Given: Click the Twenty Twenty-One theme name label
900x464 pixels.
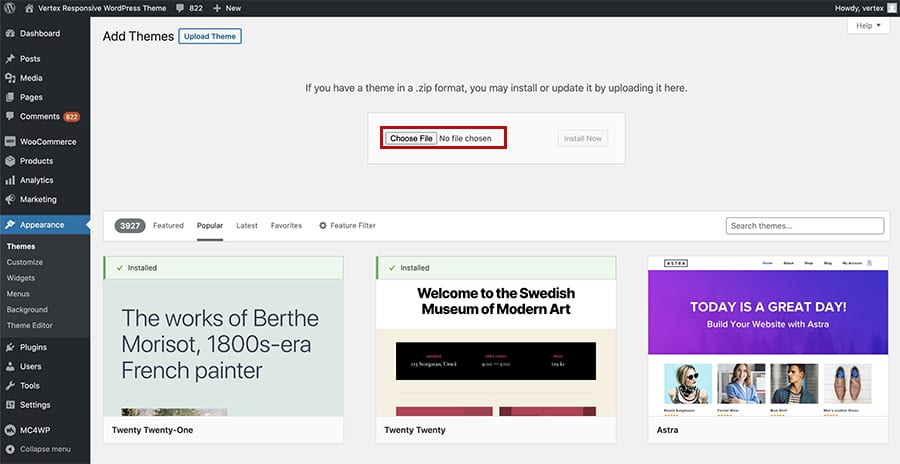Looking at the screenshot, I should point(153,430).
